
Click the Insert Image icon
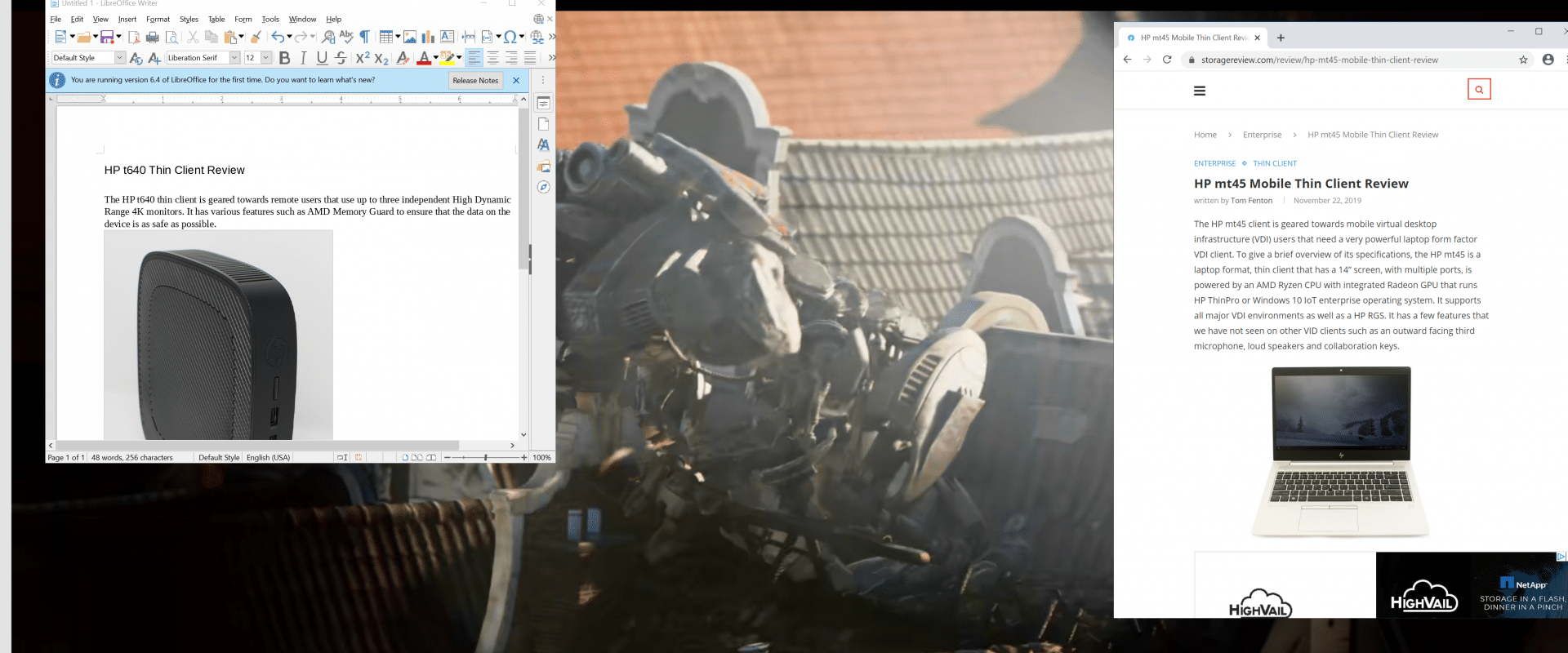click(x=410, y=37)
